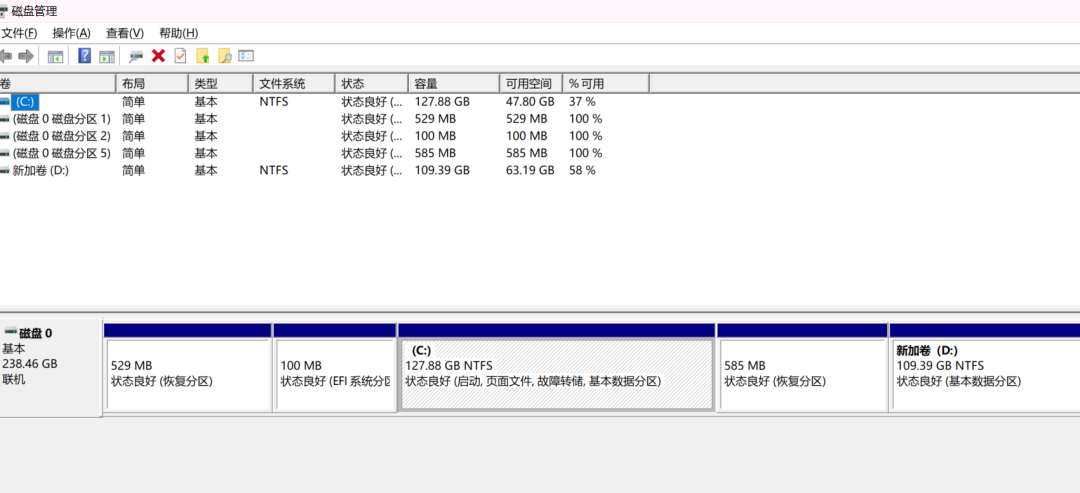Toggle the show/hide console tree icon
The height and width of the screenshot is (493, 1080).
click(55, 56)
